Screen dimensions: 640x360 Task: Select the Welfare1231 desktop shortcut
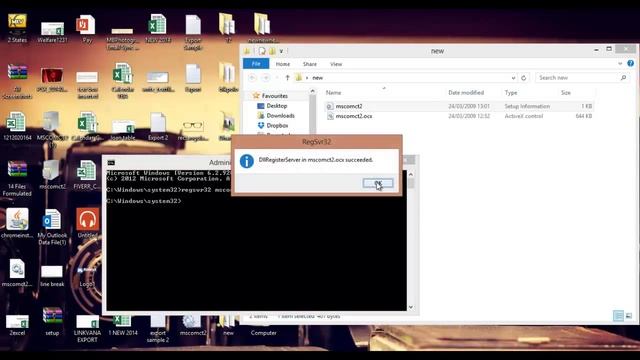coord(52,32)
